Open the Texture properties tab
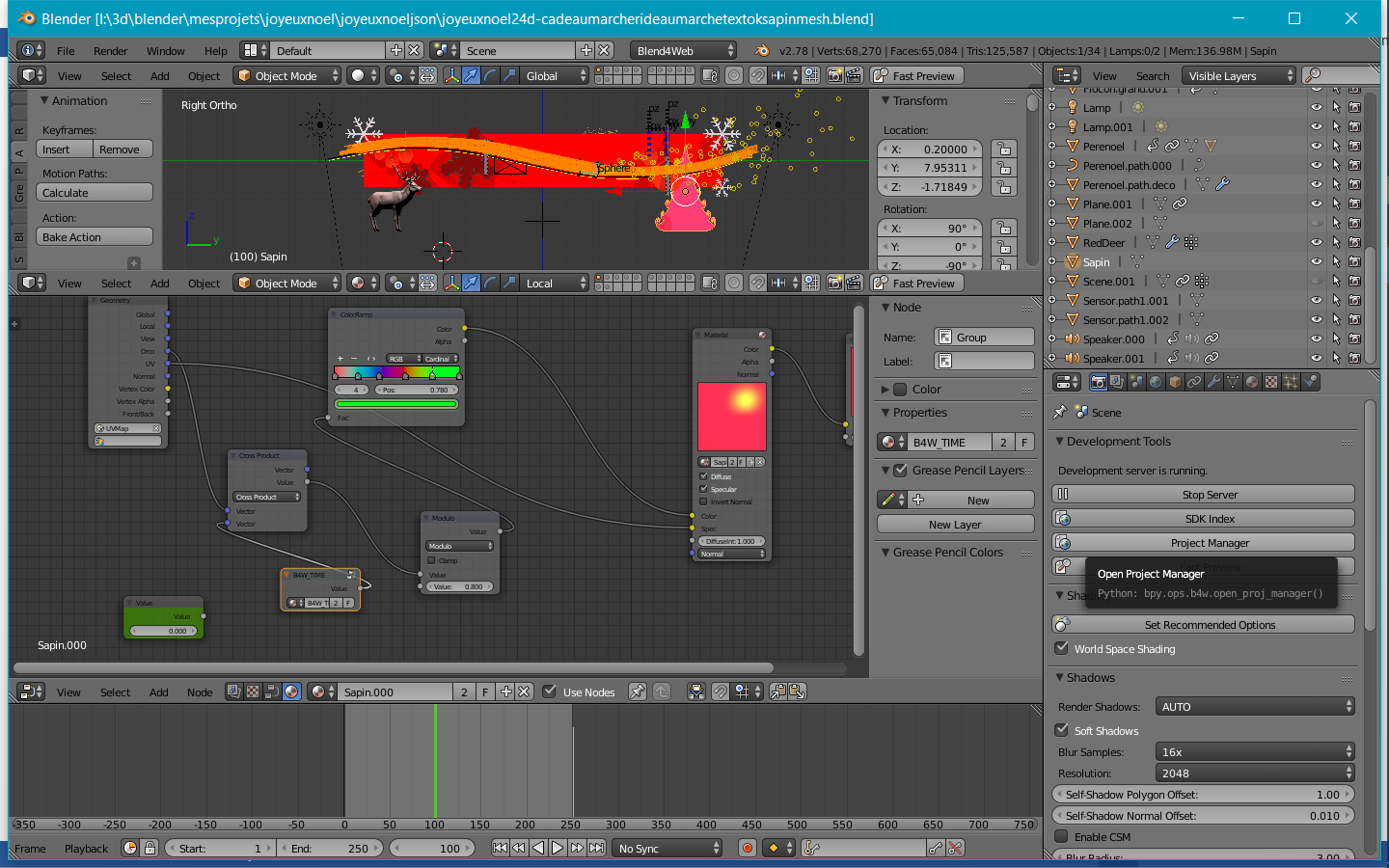Image resolution: width=1389 pixels, height=868 pixels. point(1271,382)
